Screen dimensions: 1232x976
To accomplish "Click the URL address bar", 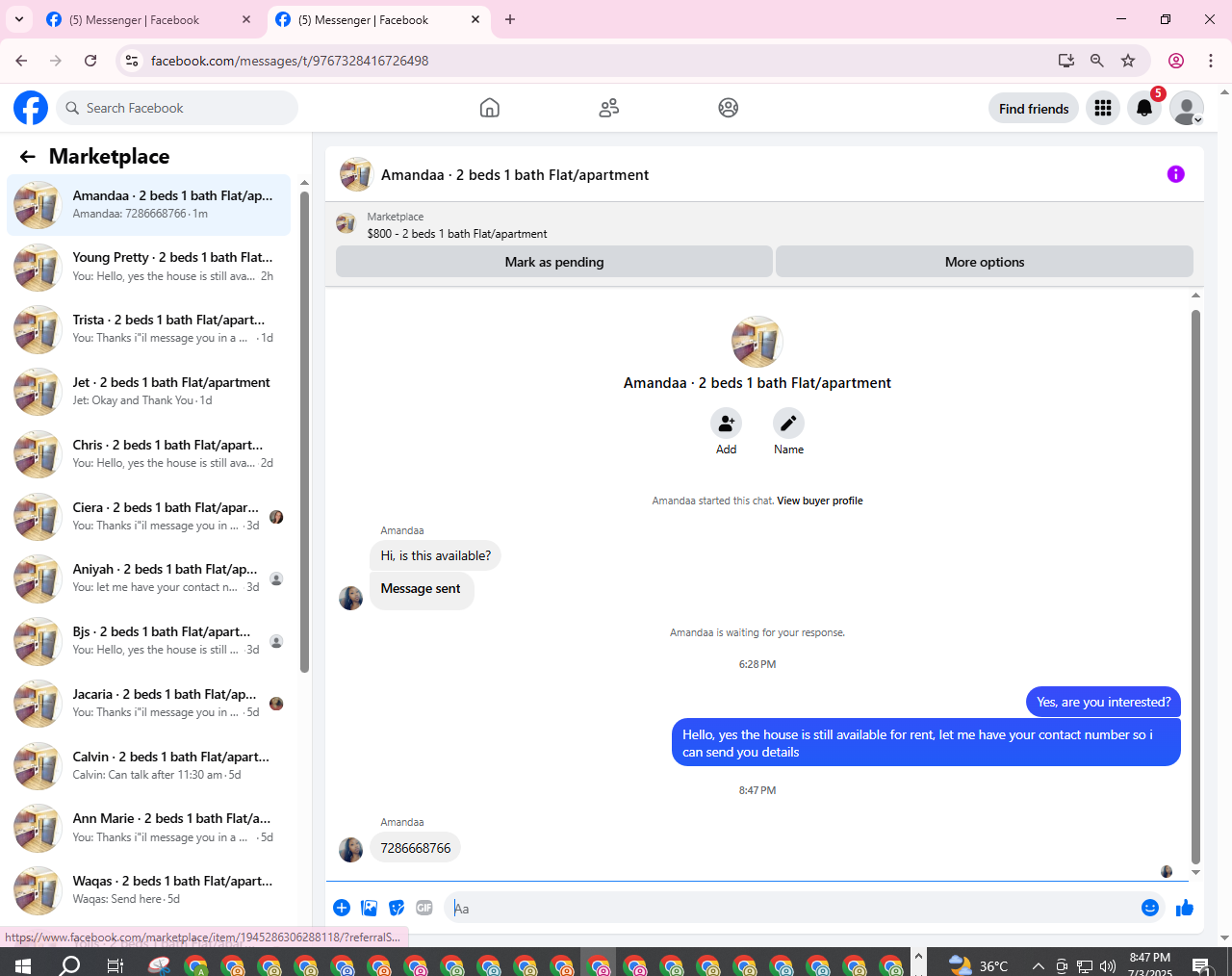I will (597, 61).
